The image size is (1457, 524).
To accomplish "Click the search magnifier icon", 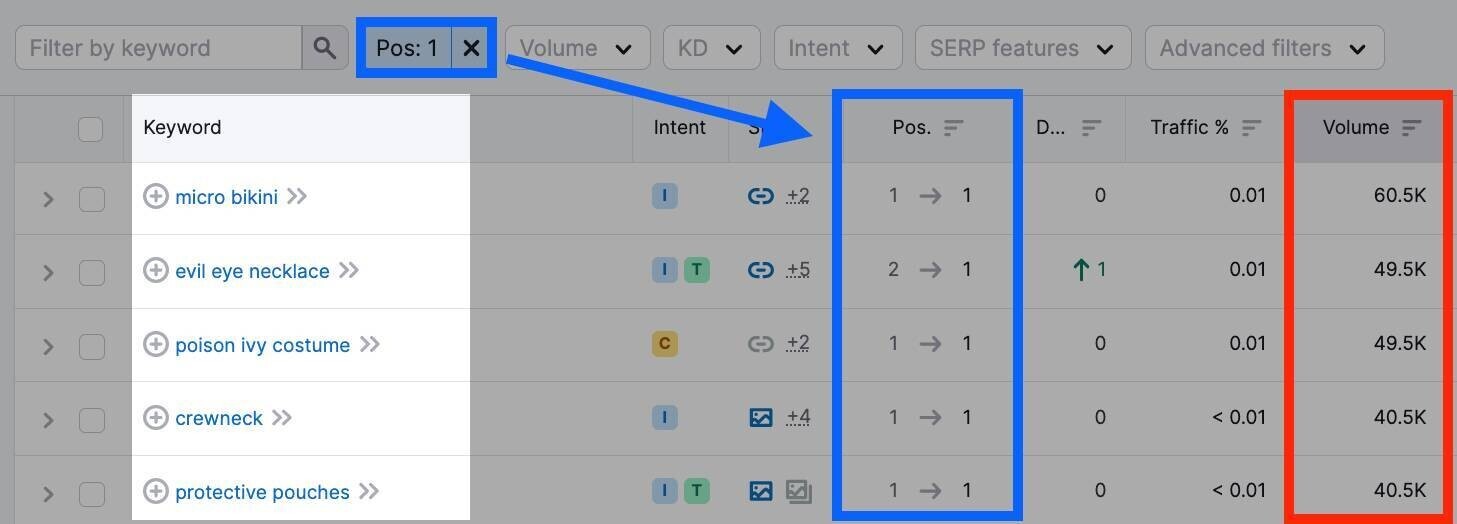I will [324, 48].
